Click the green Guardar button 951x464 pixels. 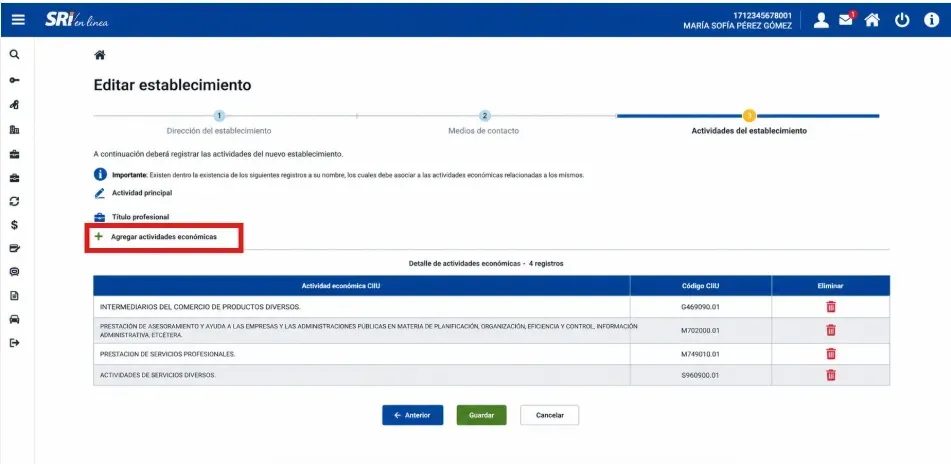pyautogui.click(x=482, y=415)
